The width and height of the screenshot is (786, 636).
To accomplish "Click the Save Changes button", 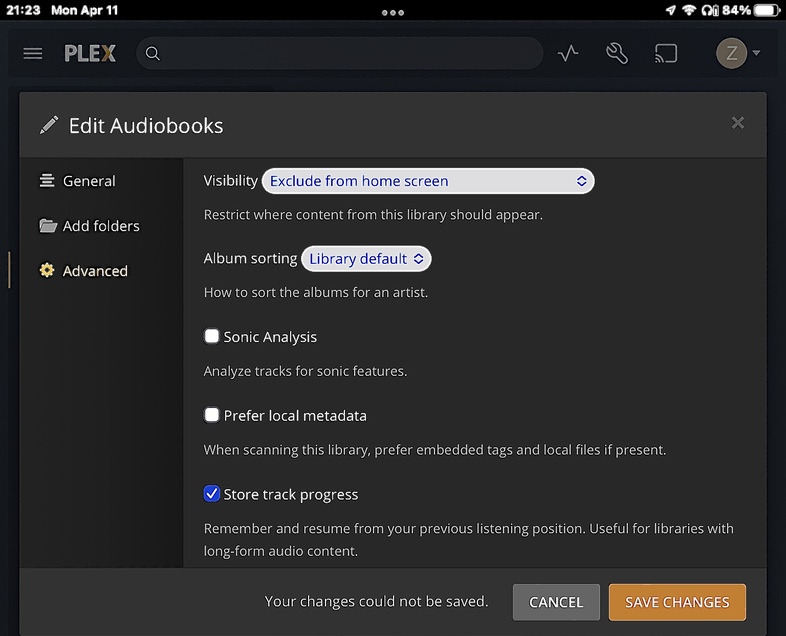I will [677, 602].
